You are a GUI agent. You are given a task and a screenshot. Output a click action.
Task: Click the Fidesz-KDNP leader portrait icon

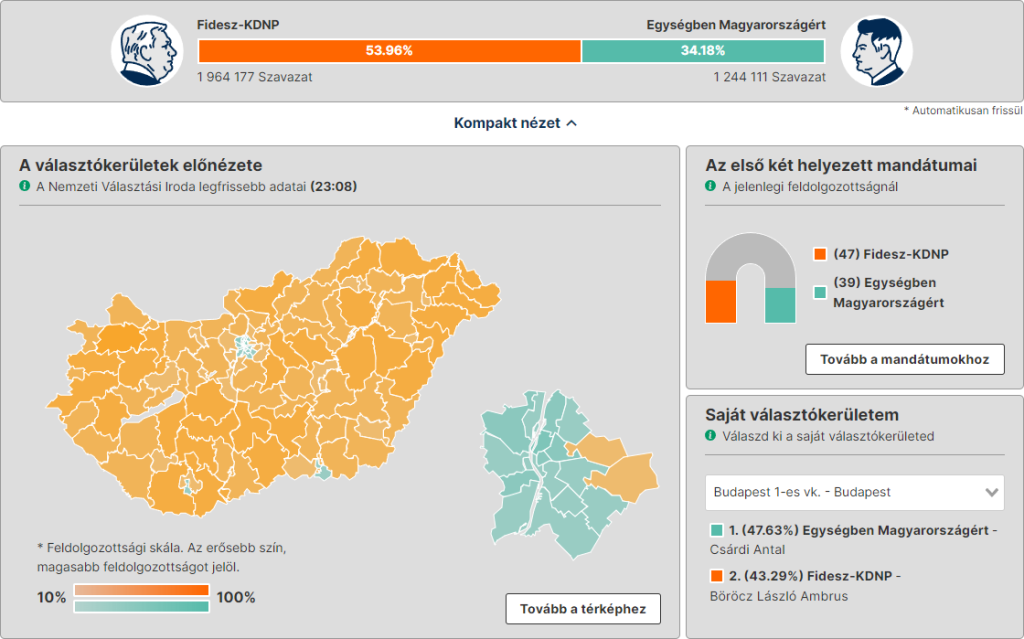point(147,51)
